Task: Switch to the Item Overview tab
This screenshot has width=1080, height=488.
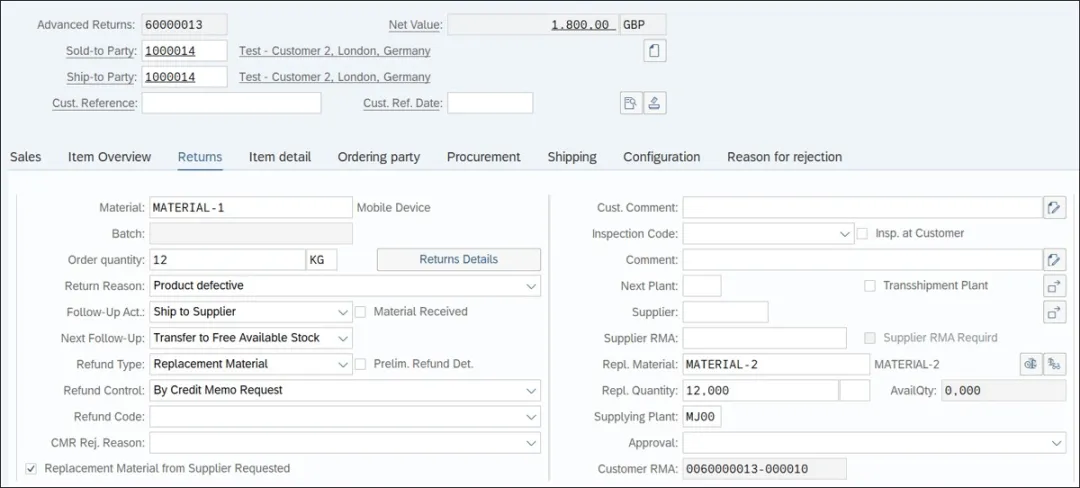Action: click(x=109, y=157)
